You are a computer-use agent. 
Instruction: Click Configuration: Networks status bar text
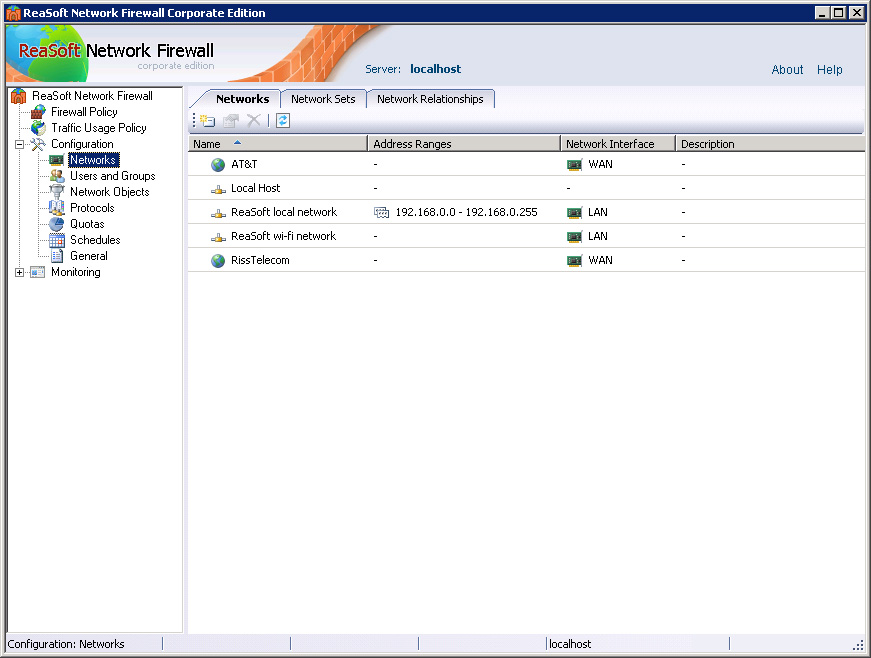point(66,644)
